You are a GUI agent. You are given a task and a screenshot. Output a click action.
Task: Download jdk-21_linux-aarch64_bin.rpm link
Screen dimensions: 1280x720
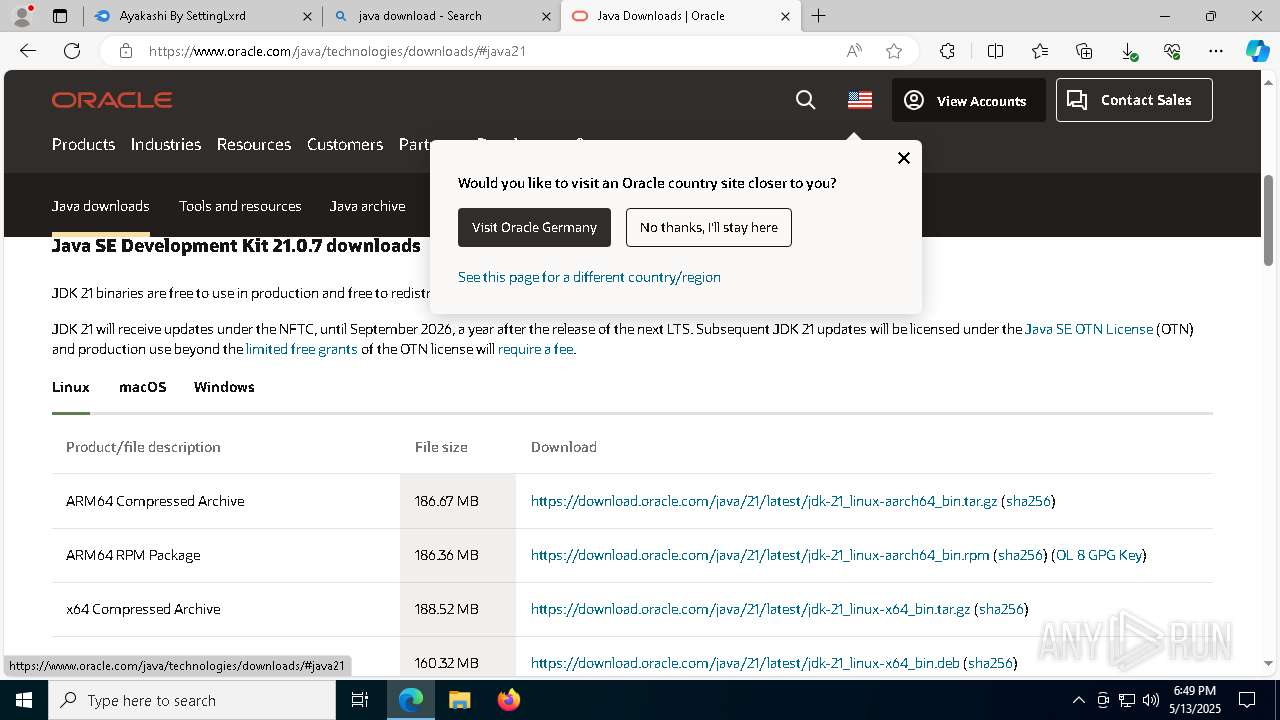[760, 555]
